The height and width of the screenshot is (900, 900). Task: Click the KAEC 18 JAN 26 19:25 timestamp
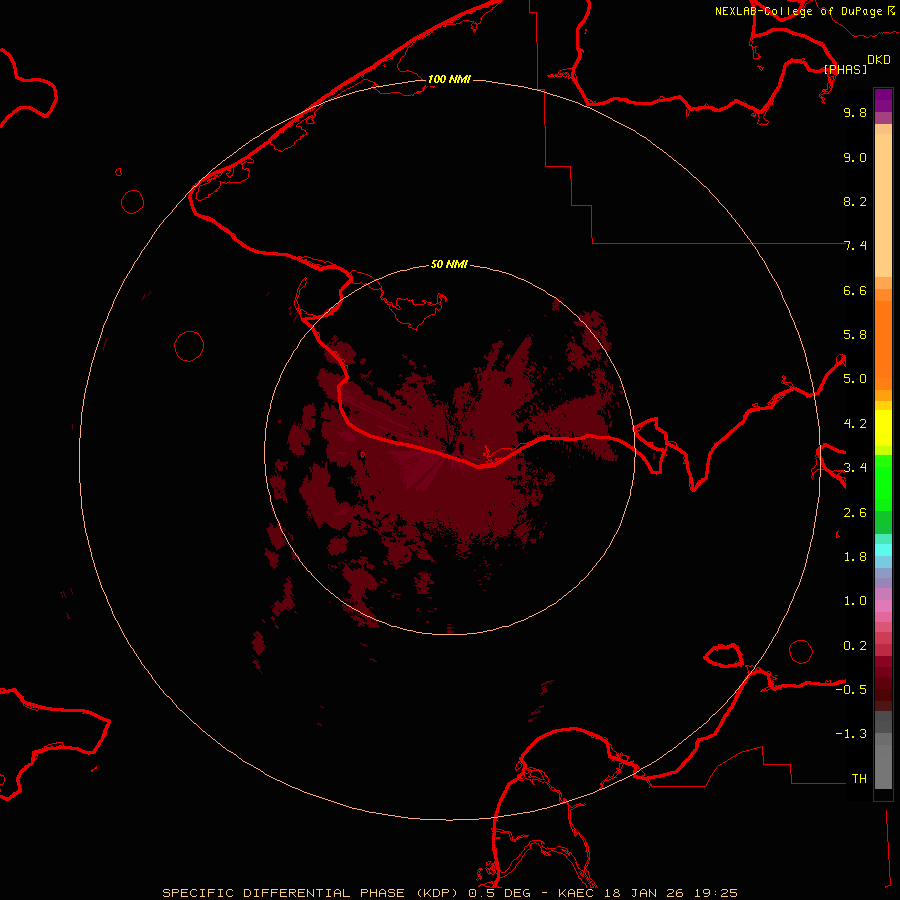click(648, 893)
